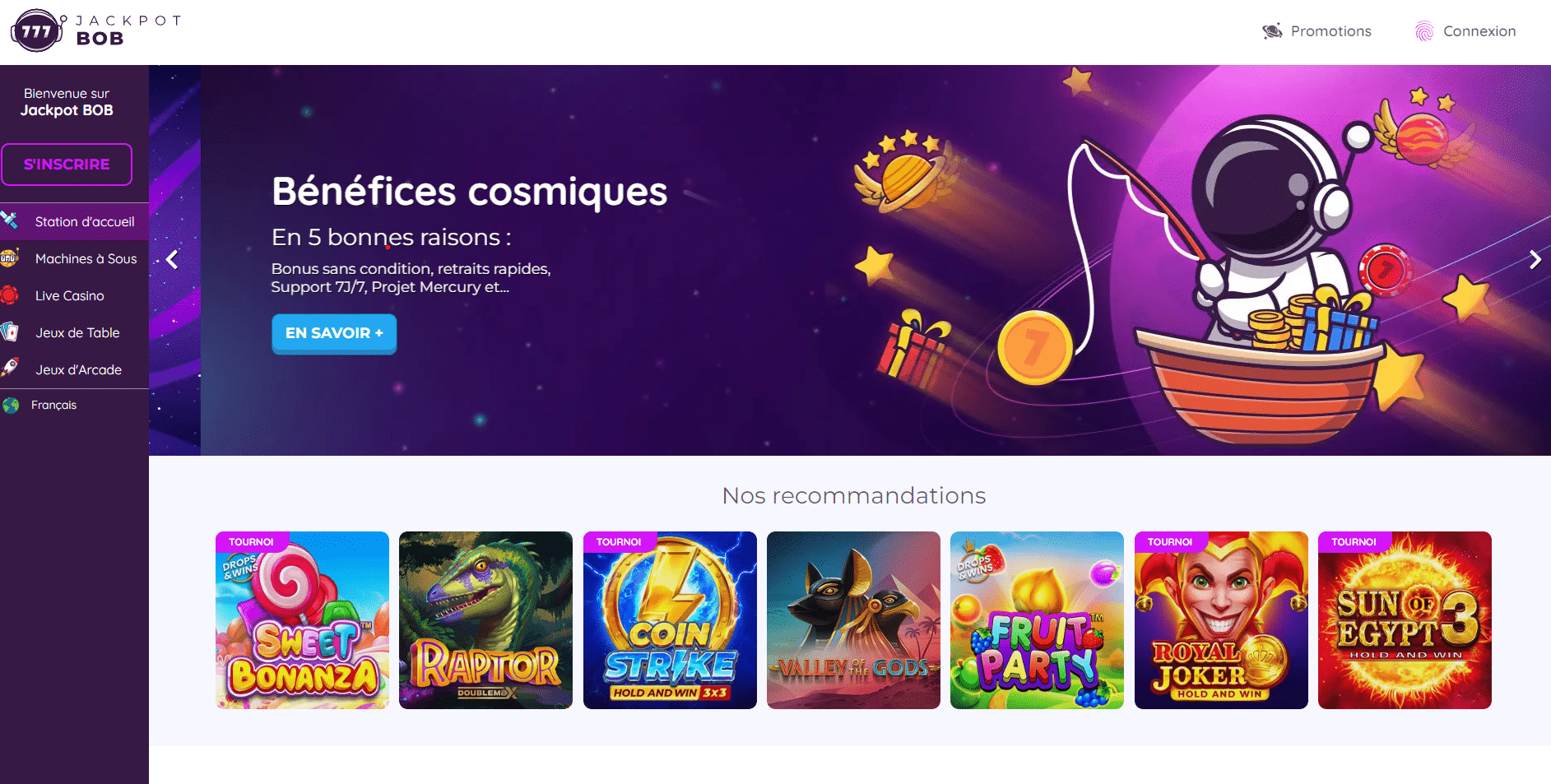Open the Français language selector
The image size is (1551, 784).
coord(53,405)
